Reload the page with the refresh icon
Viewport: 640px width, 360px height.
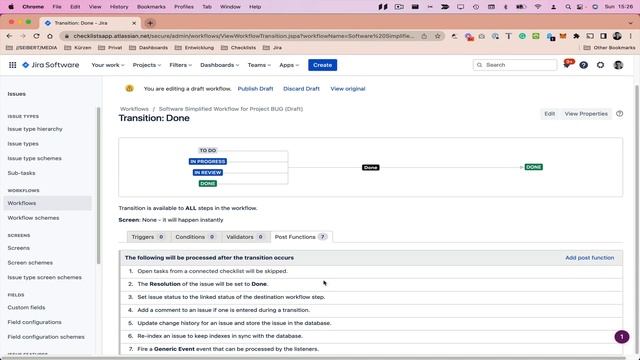[36, 36]
